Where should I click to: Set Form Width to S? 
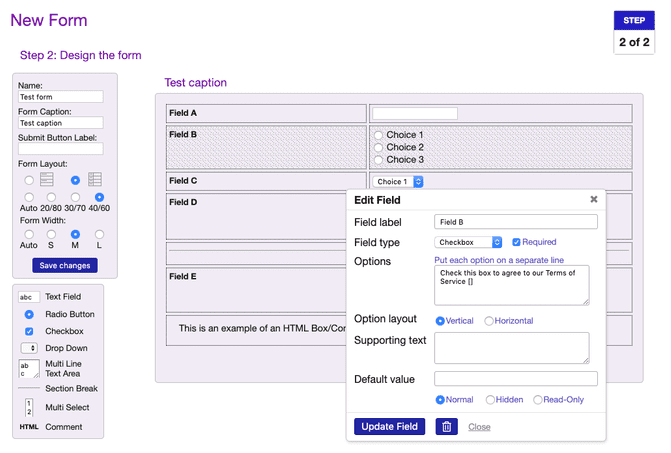point(51,234)
